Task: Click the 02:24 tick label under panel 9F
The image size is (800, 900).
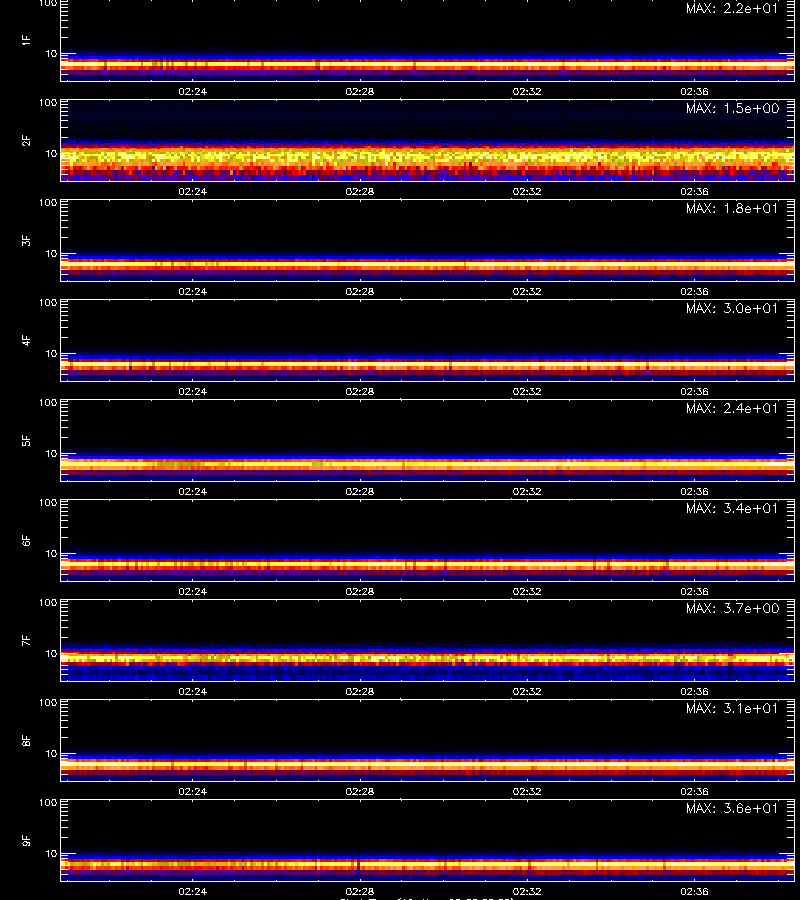Action: point(192,891)
